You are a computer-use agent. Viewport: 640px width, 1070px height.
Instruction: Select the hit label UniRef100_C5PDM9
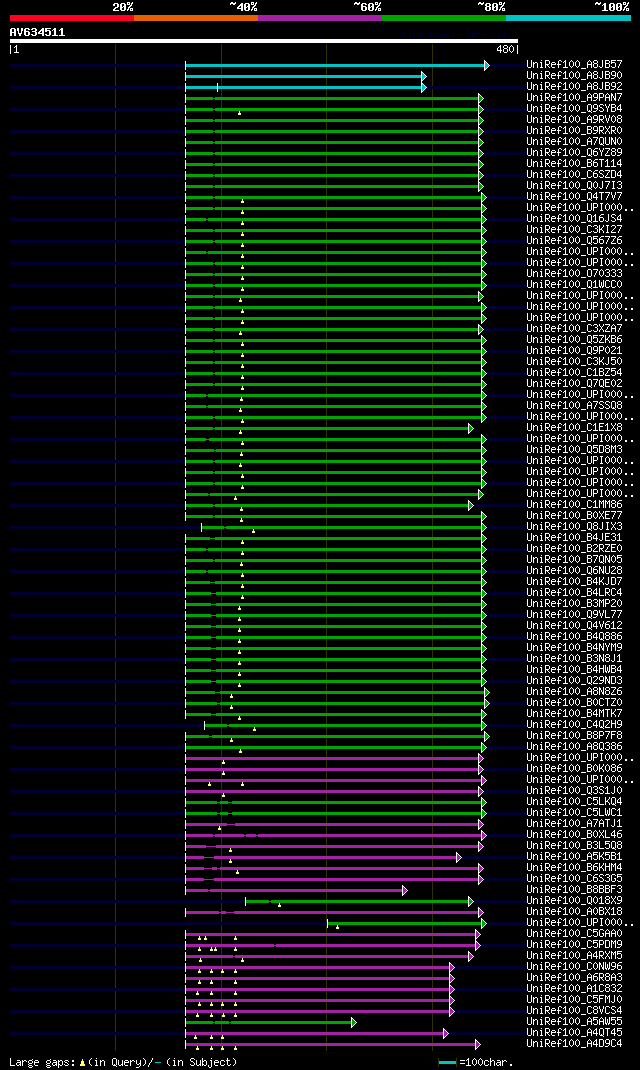[574, 945]
